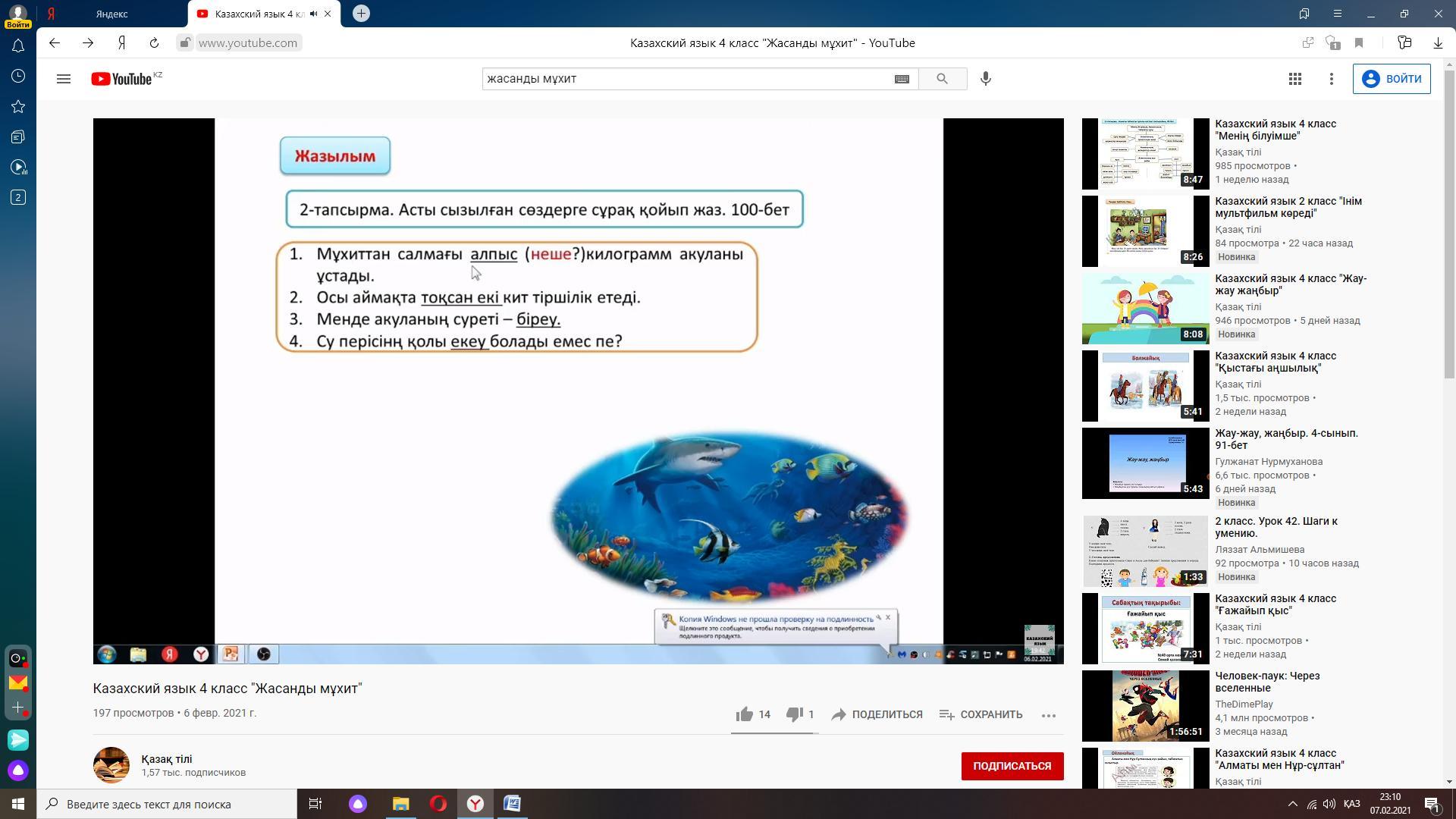Open YouTube settings three-dot menu
This screenshot has width=1456, height=819.
pyautogui.click(x=1332, y=79)
